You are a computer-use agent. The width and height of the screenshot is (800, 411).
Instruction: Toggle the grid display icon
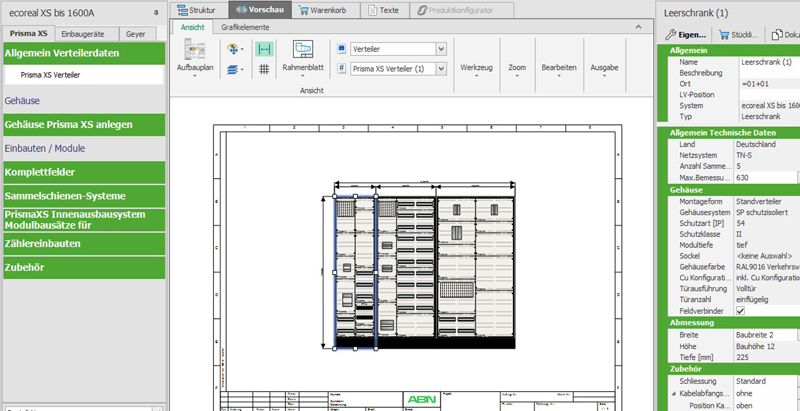click(264, 69)
